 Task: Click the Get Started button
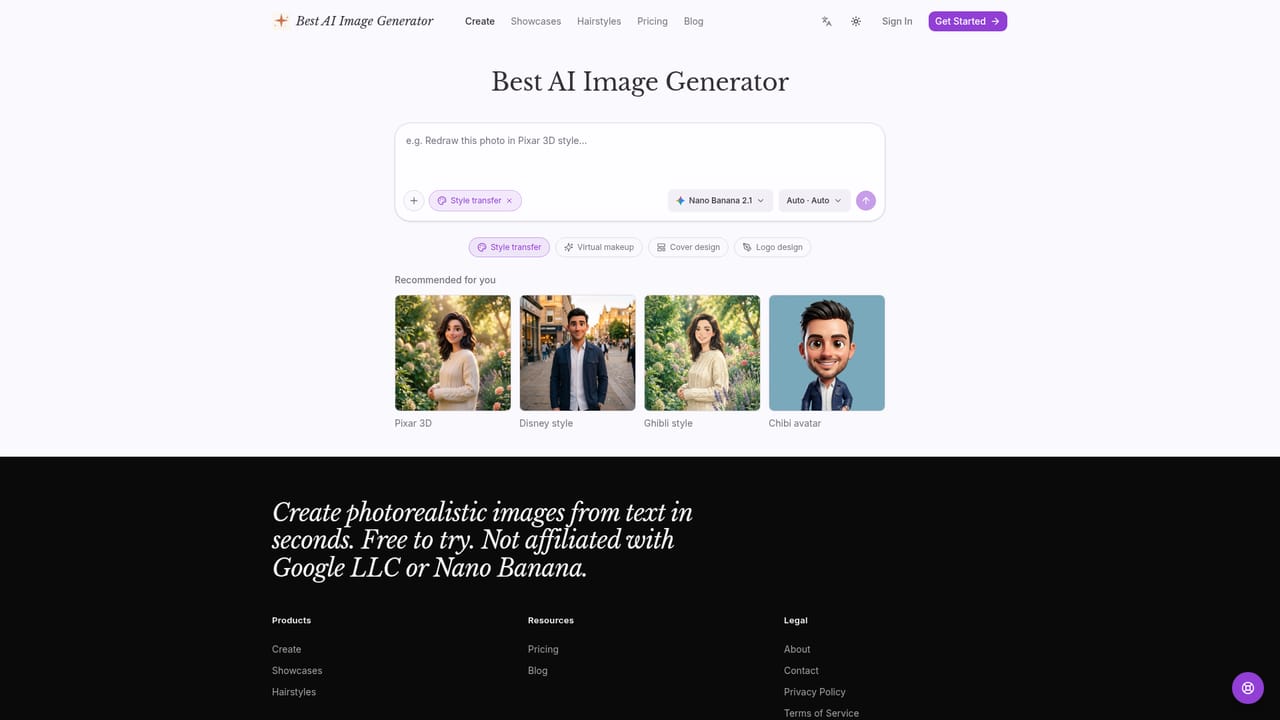pyautogui.click(x=967, y=21)
